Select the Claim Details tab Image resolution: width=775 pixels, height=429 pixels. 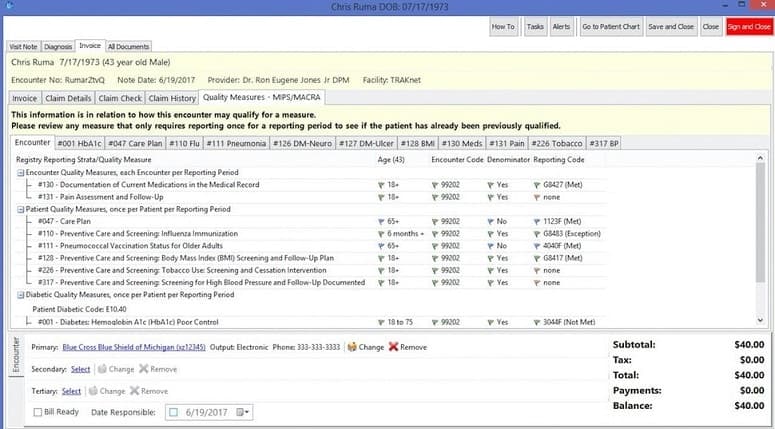point(68,98)
